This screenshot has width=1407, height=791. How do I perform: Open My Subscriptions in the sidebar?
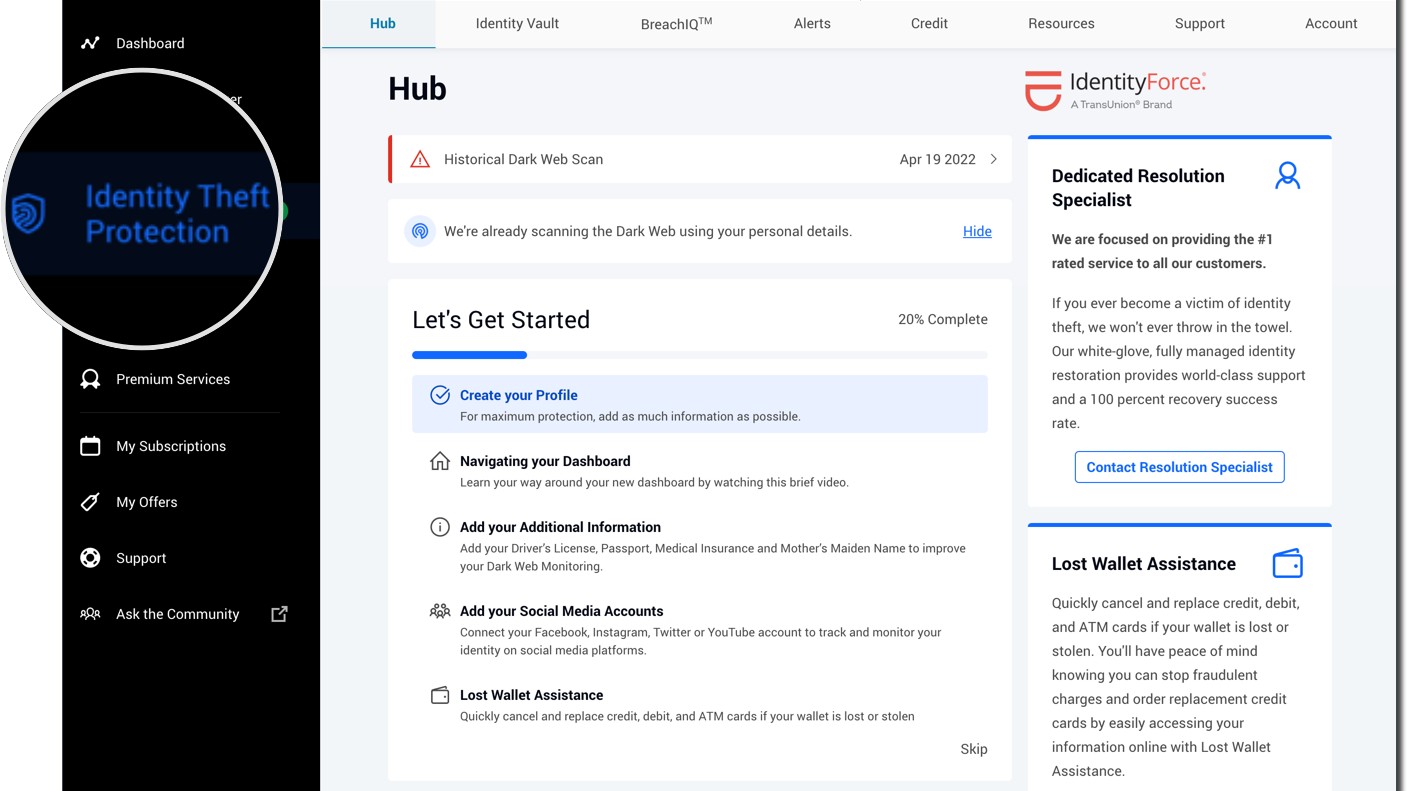pos(171,446)
